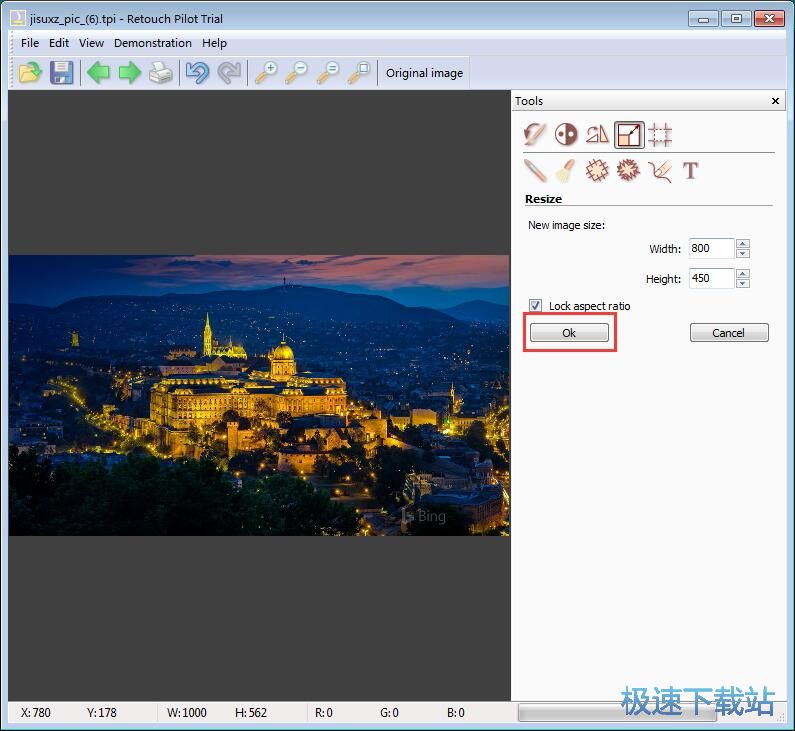Select the rotate and flip triangles tool
The height and width of the screenshot is (731, 795).
click(x=597, y=135)
